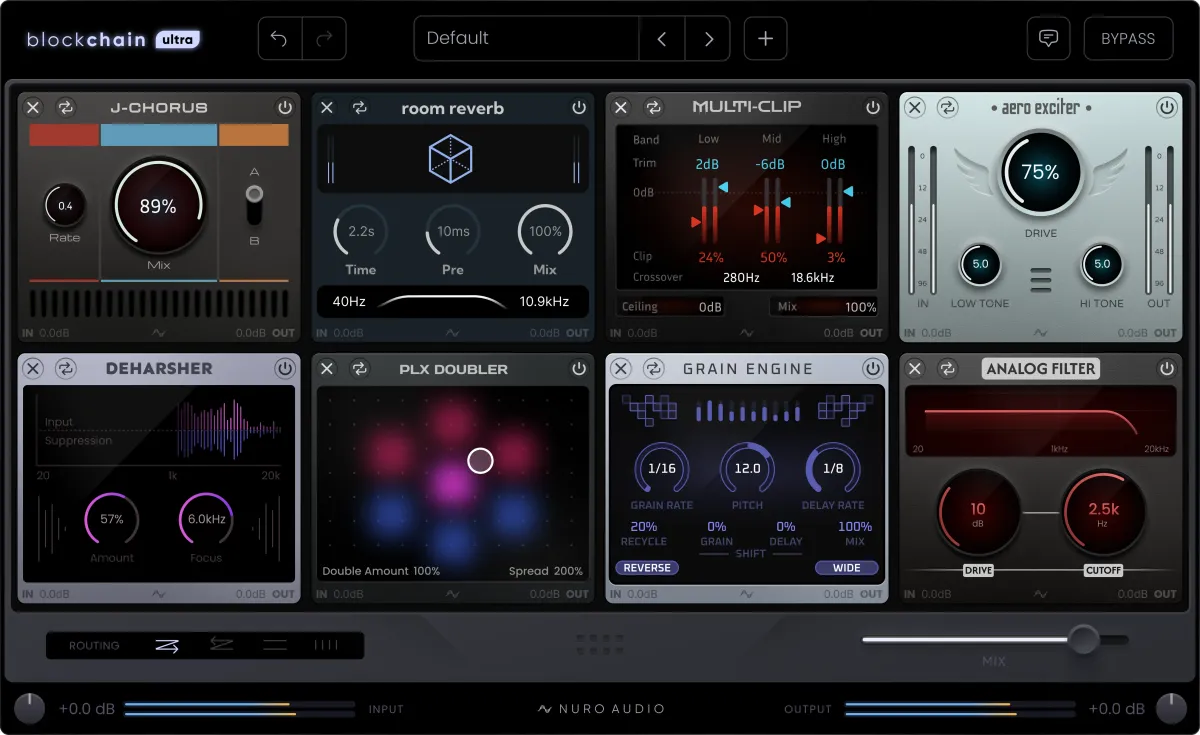The width and height of the screenshot is (1200, 735).
Task: Click the global Mix slider handle
Action: (x=1082, y=639)
